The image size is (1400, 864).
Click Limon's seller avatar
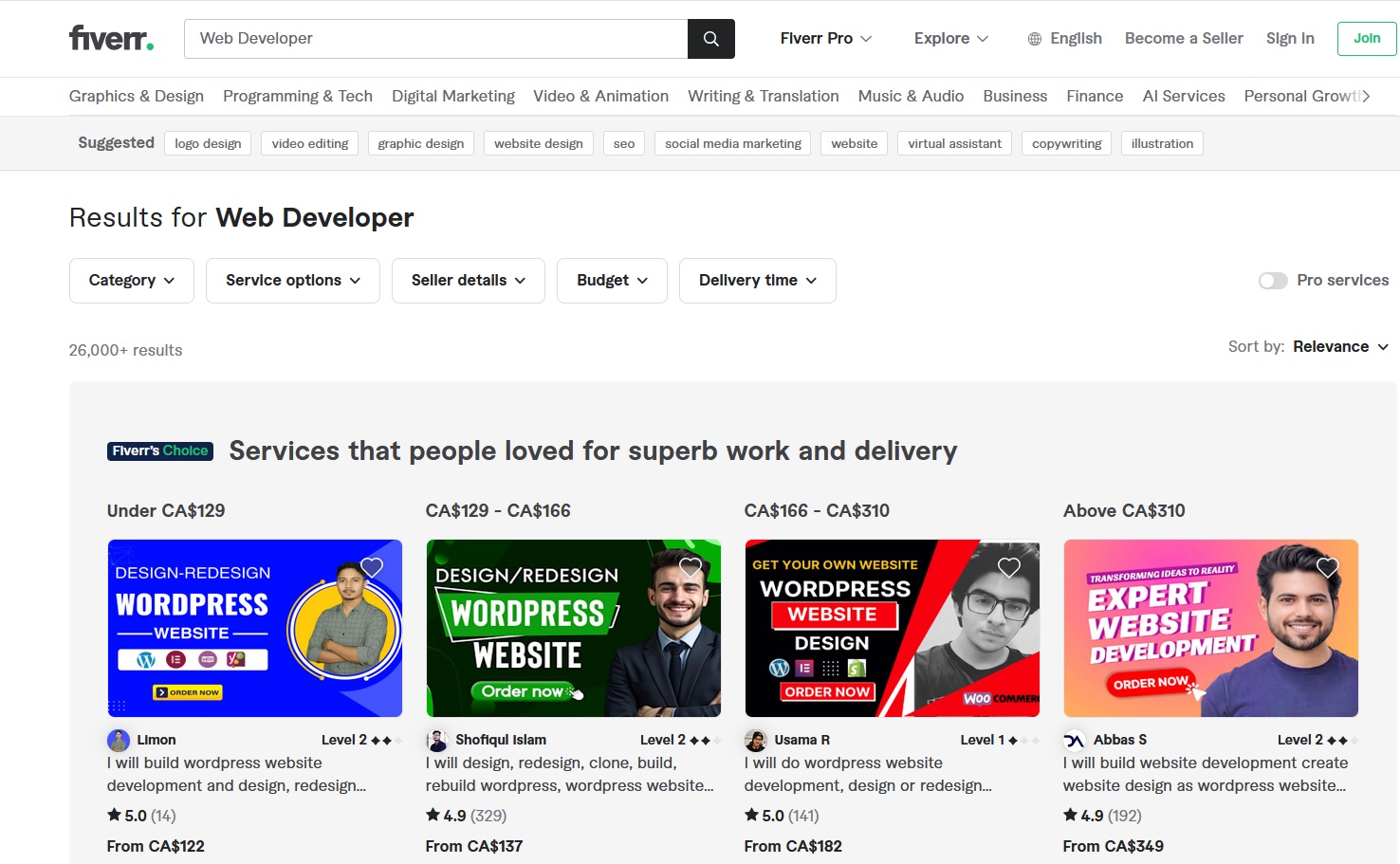point(119,740)
